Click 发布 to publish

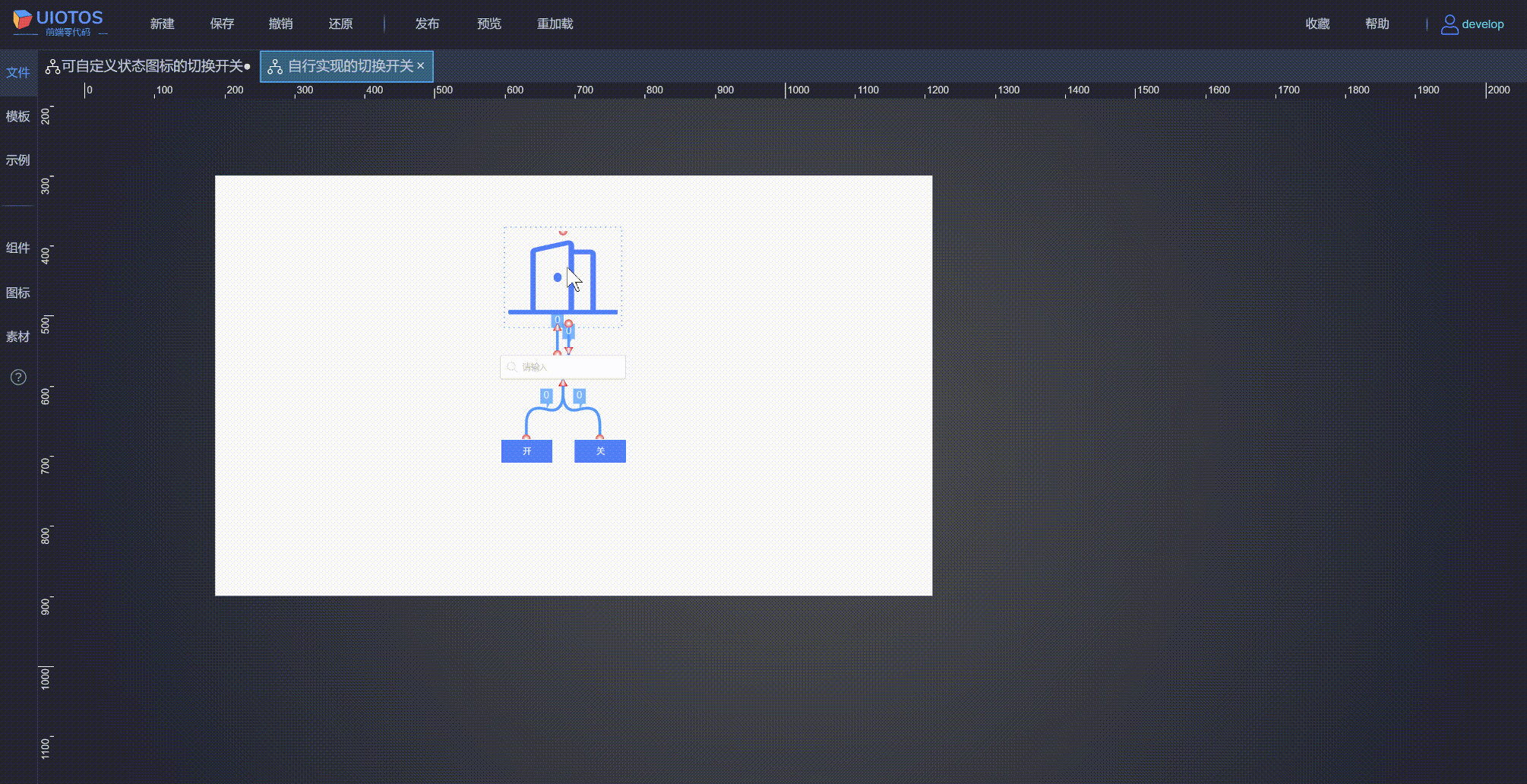coord(427,24)
